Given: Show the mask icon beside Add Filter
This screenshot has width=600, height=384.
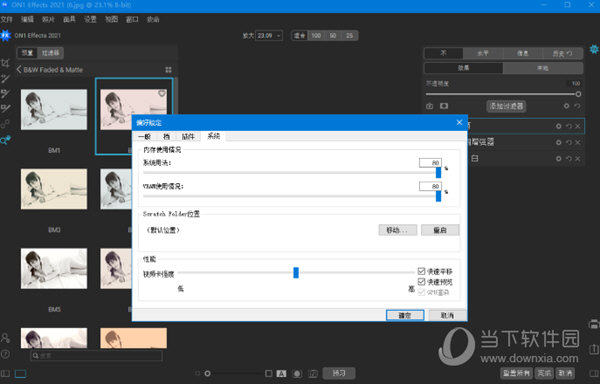Looking at the screenshot, I should [x=444, y=106].
